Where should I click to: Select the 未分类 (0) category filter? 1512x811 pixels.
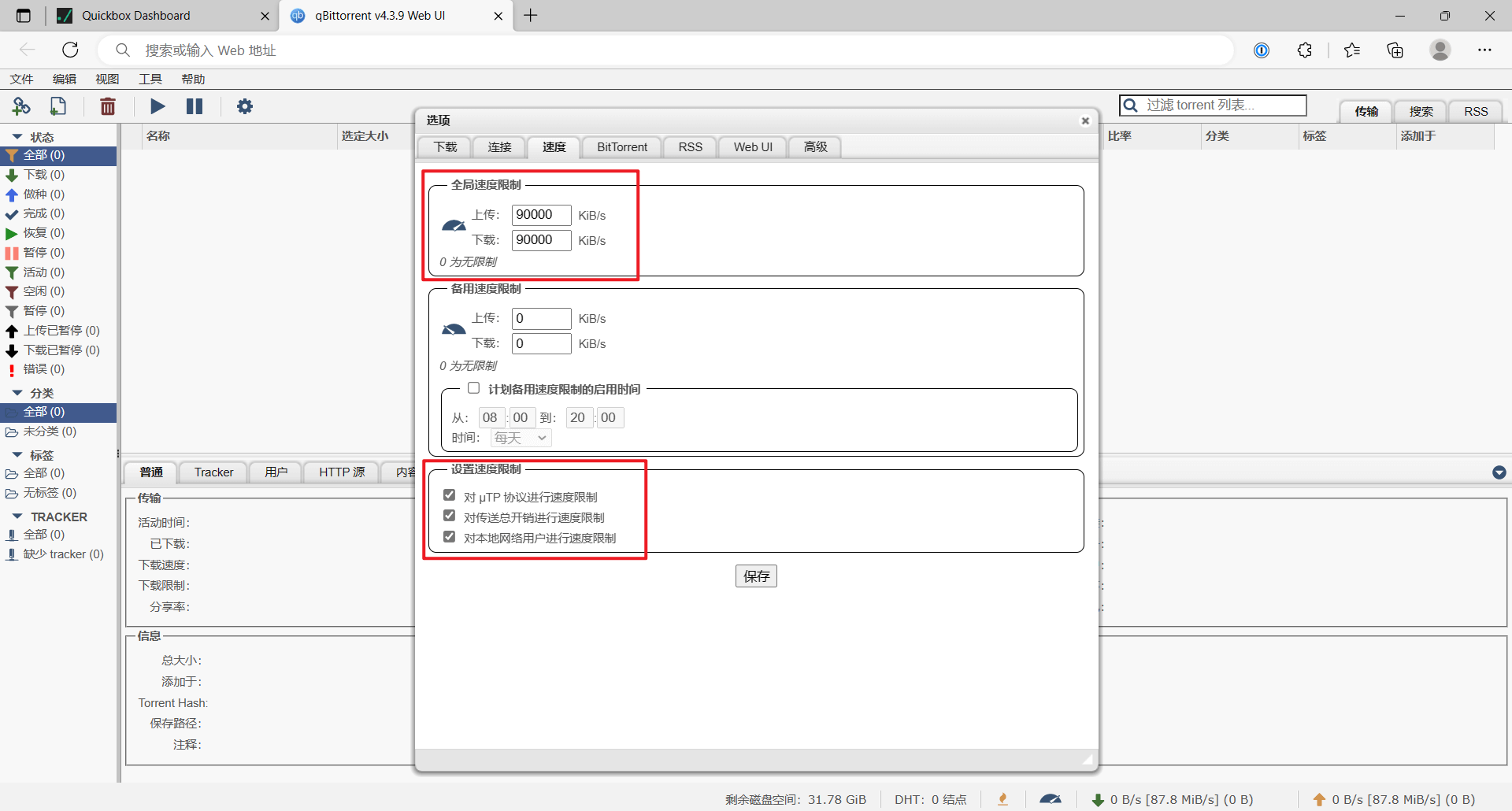click(x=58, y=431)
